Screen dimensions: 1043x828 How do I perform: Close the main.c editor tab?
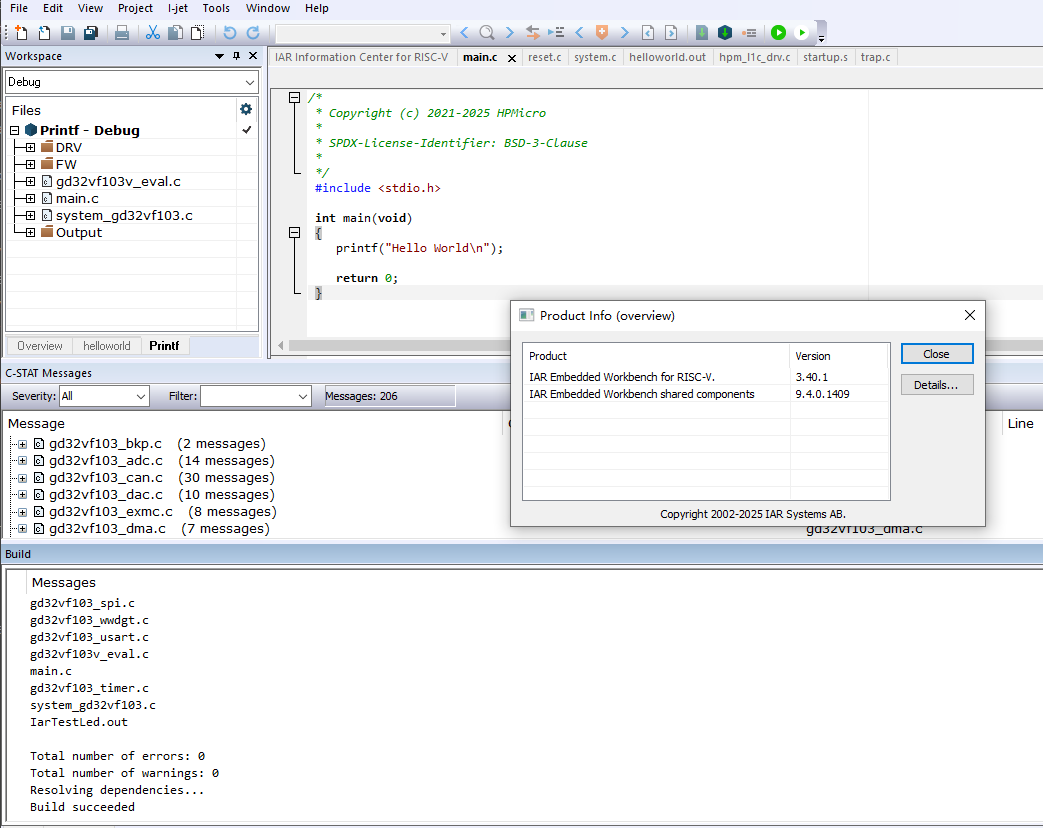(512, 59)
